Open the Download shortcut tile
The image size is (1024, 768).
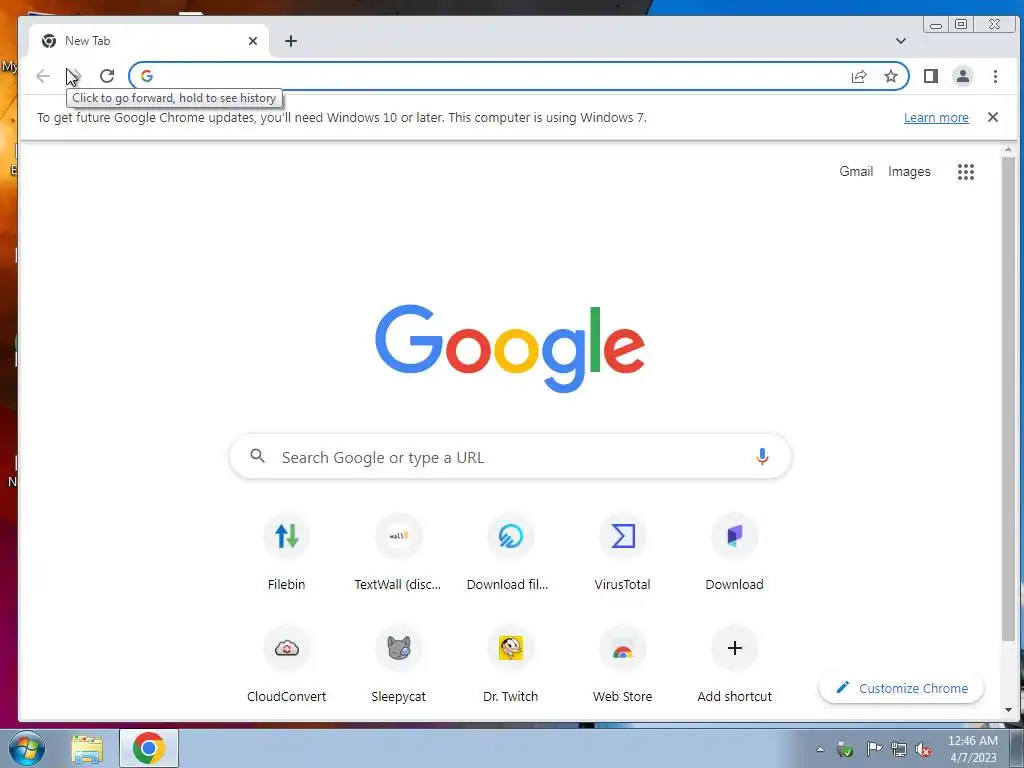point(735,552)
